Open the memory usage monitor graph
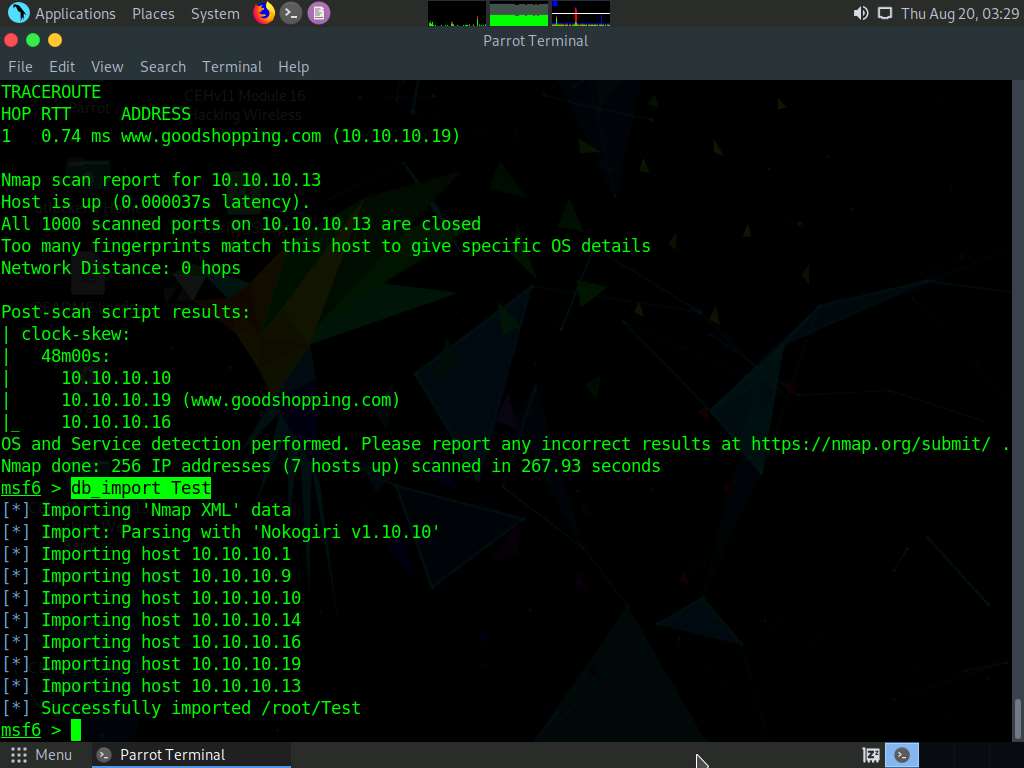This screenshot has height=768, width=1024. (519, 13)
